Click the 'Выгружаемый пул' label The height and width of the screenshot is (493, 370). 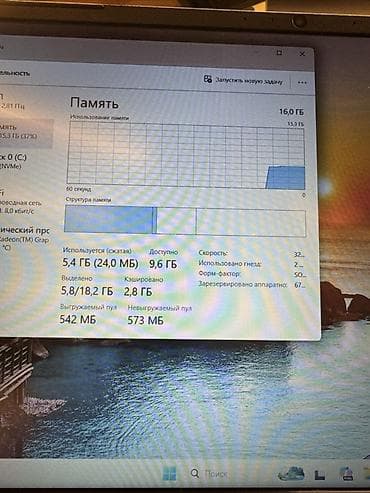pos(88,307)
